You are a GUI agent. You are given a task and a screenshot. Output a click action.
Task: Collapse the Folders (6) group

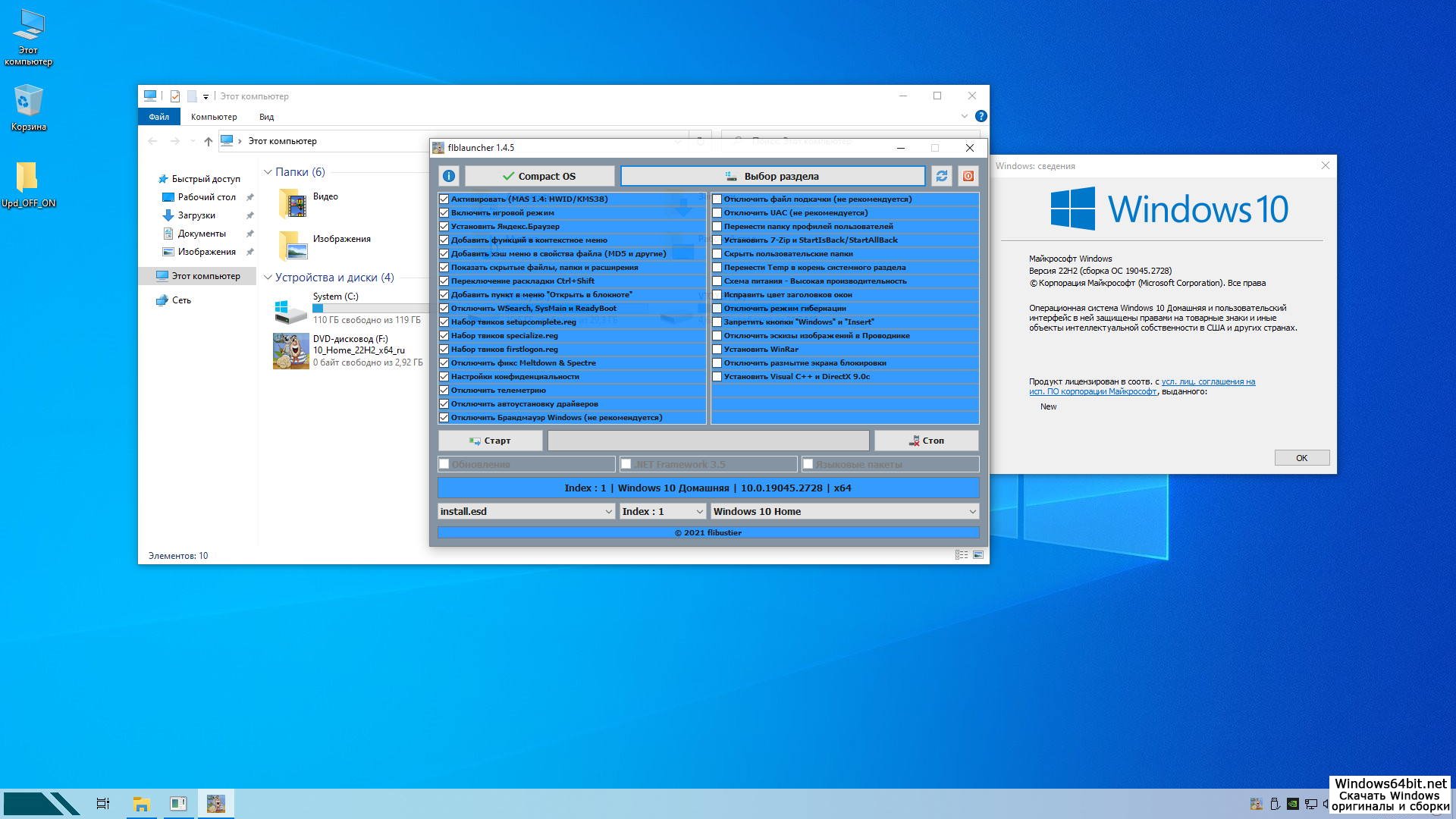[268, 172]
